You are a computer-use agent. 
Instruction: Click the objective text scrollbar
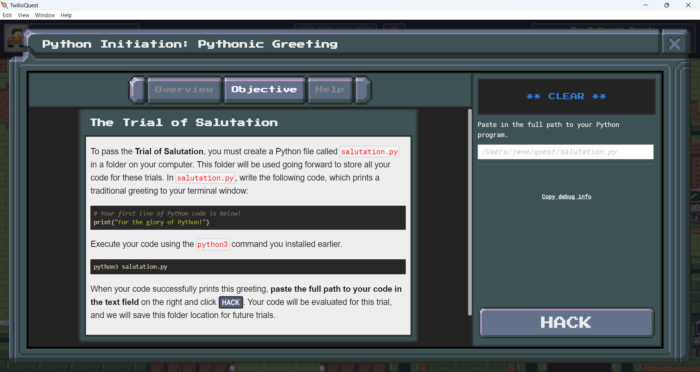(x=470, y=212)
